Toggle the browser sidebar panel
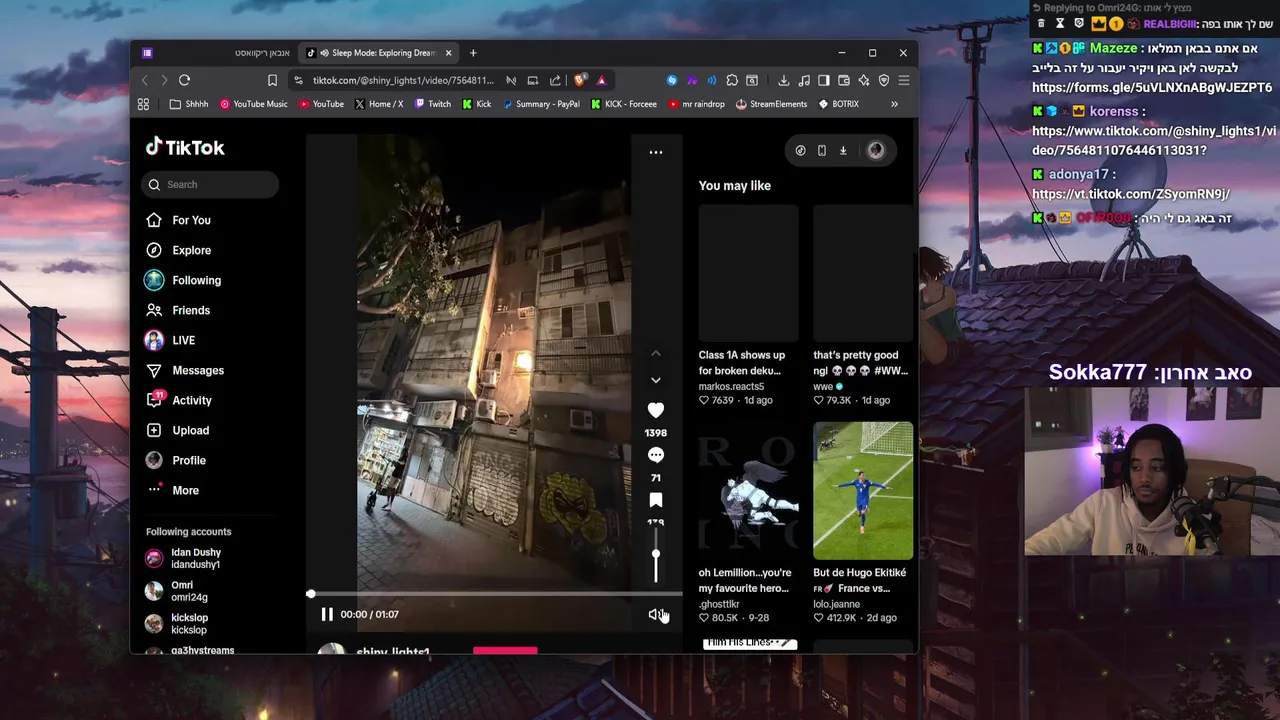 click(824, 80)
